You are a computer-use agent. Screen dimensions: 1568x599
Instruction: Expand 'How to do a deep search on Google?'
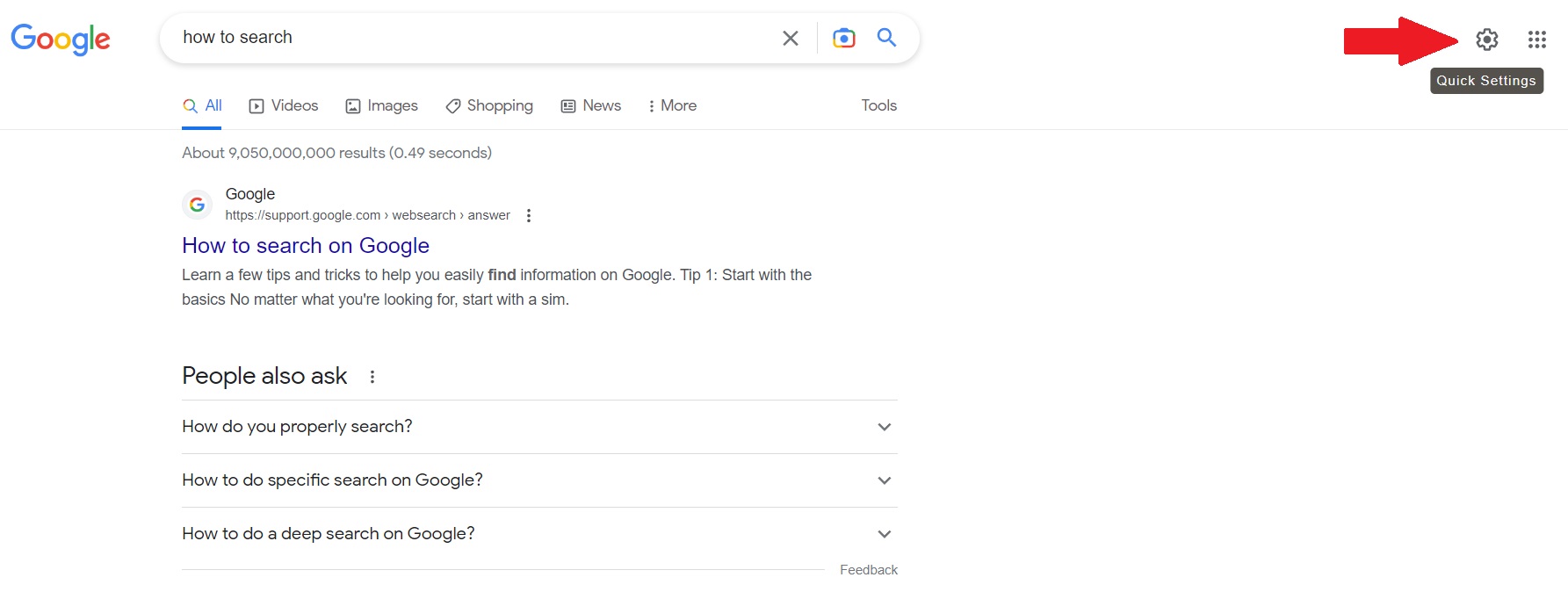(539, 534)
